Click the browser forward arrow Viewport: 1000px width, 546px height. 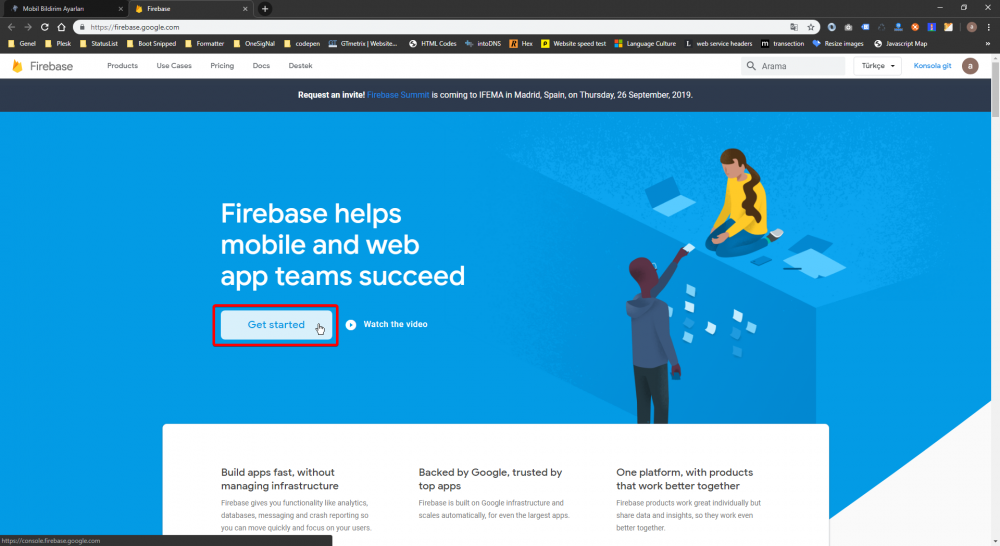coord(28,27)
